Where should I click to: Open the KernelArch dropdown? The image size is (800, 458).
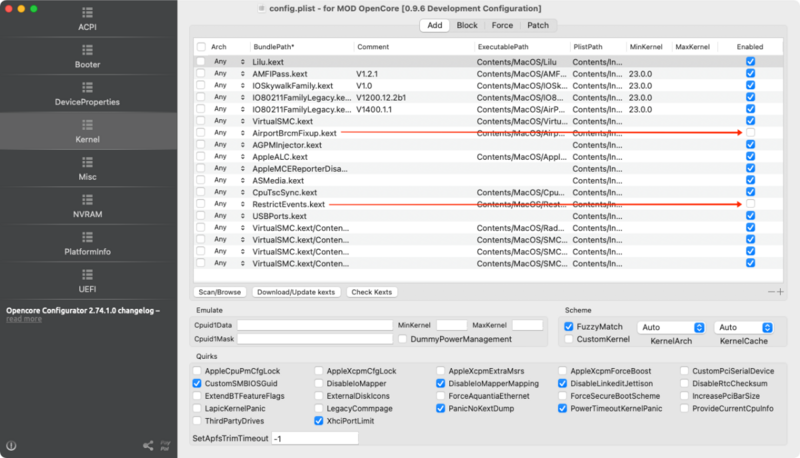[x=671, y=327]
